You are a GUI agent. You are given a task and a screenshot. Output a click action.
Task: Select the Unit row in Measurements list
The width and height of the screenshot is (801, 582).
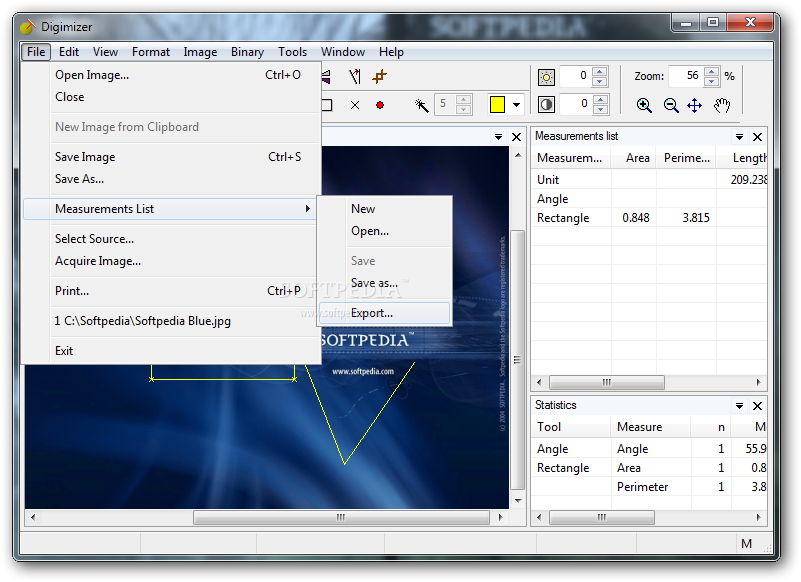(x=649, y=180)
